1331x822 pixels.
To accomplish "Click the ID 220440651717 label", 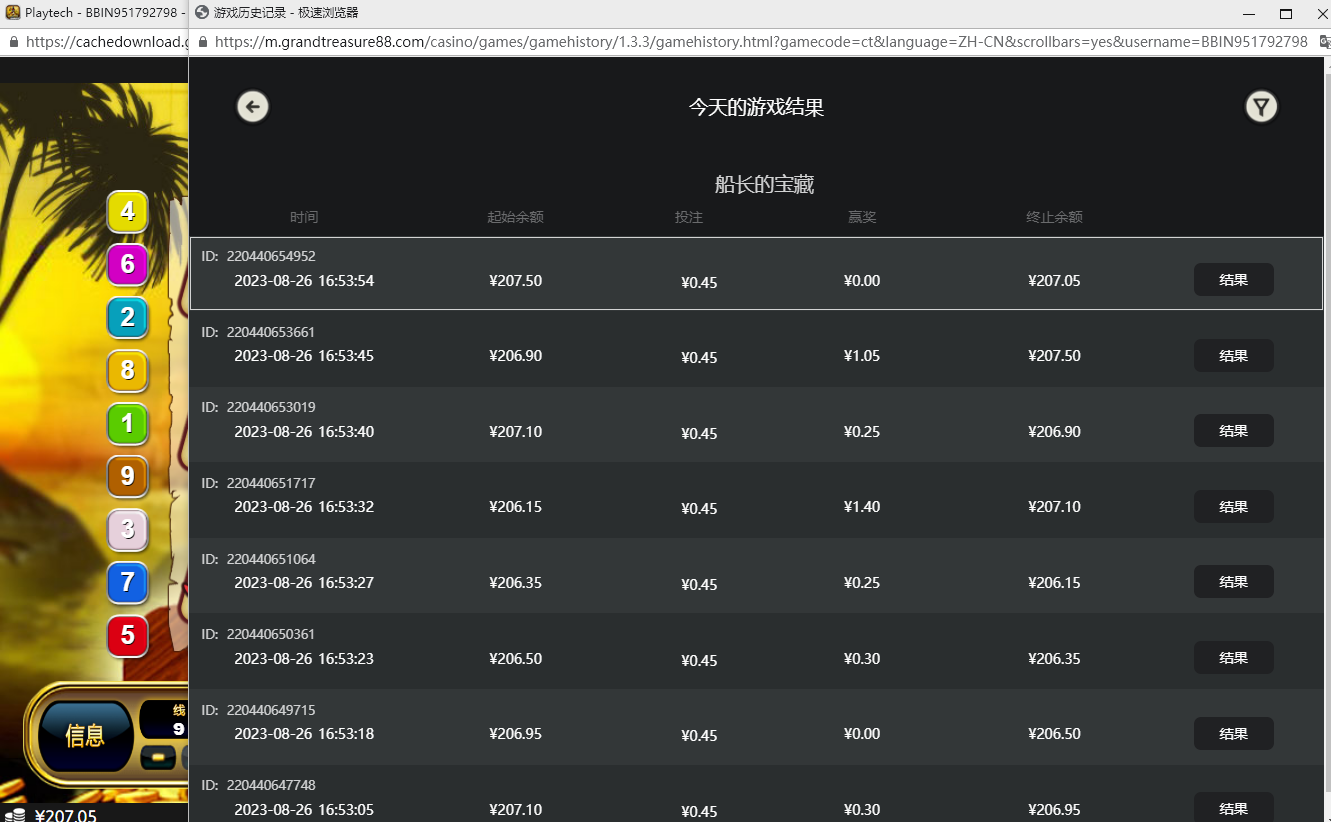I will pos(258,483).
